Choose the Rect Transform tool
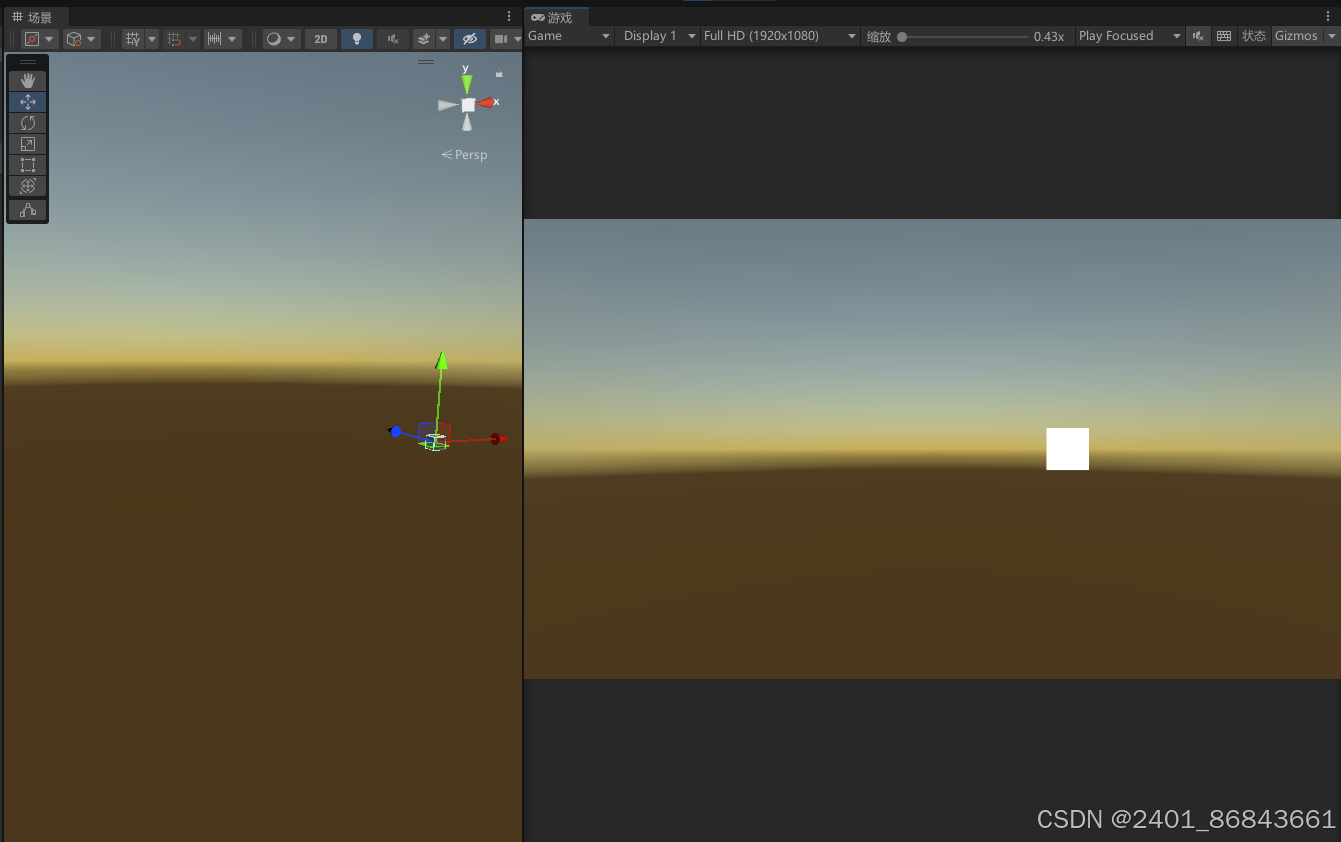Viewport: 1341px width, 842px height. pos(27,164)
